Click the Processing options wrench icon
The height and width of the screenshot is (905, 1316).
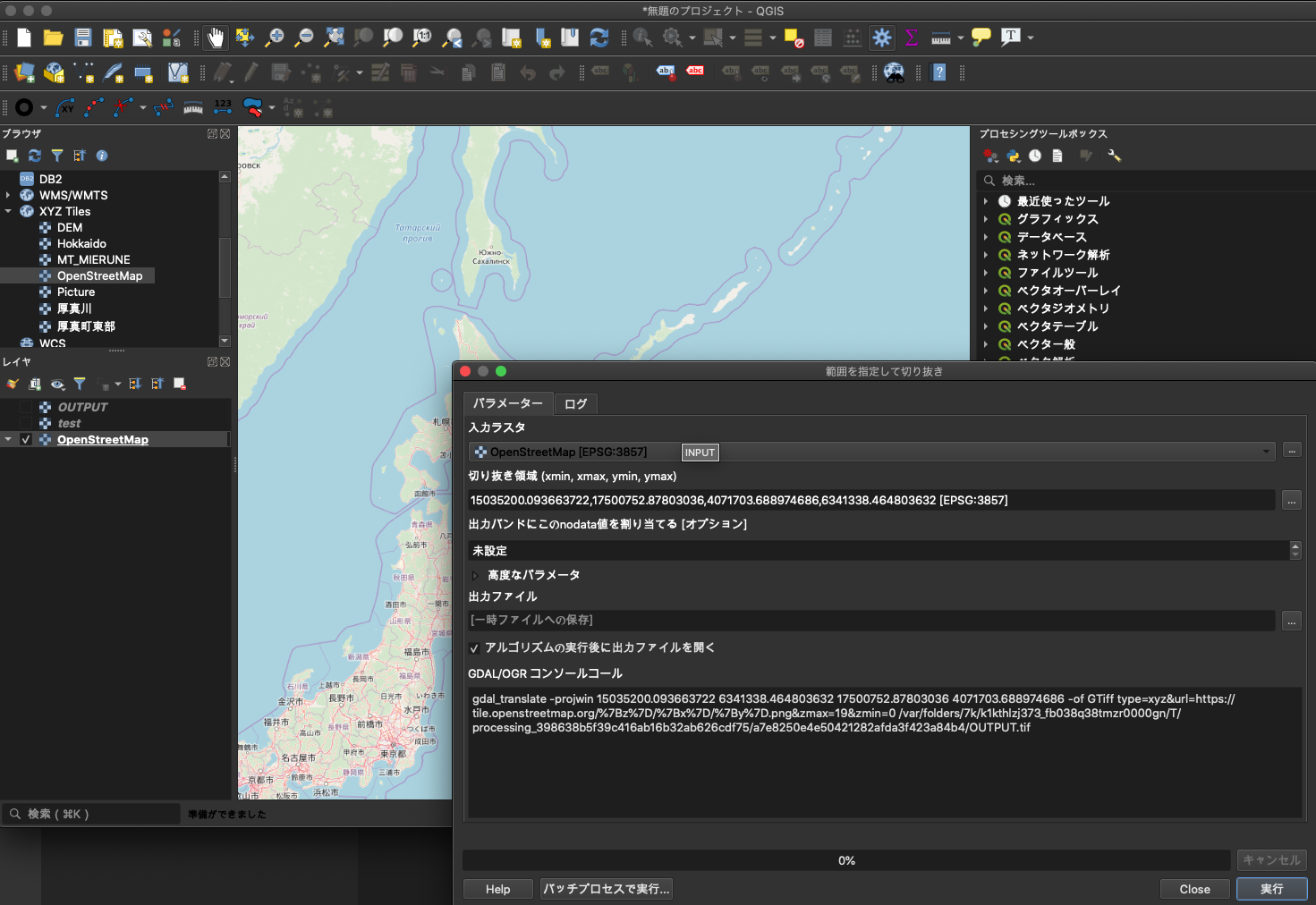coord(1114,156)
